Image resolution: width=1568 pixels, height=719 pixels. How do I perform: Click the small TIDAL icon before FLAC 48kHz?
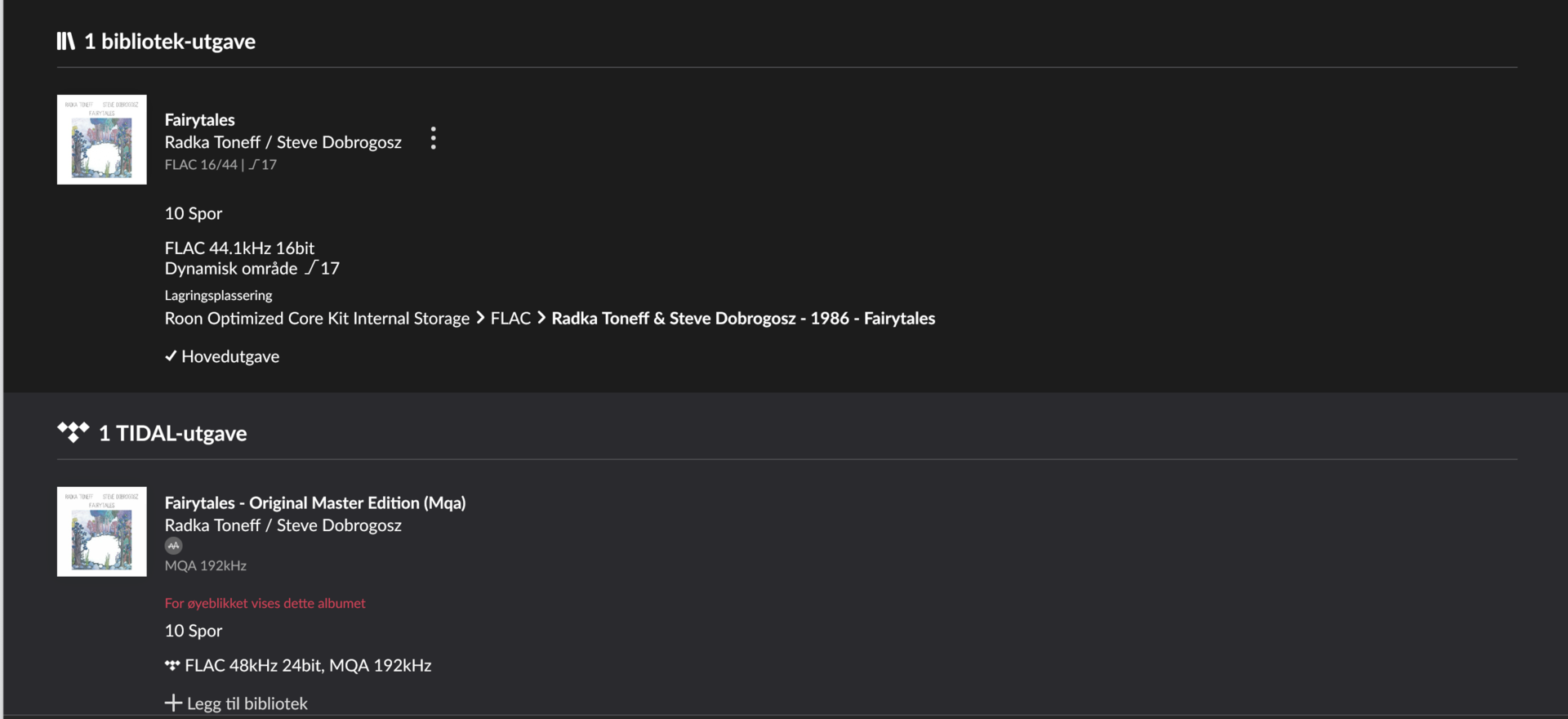tap(172, 665)
